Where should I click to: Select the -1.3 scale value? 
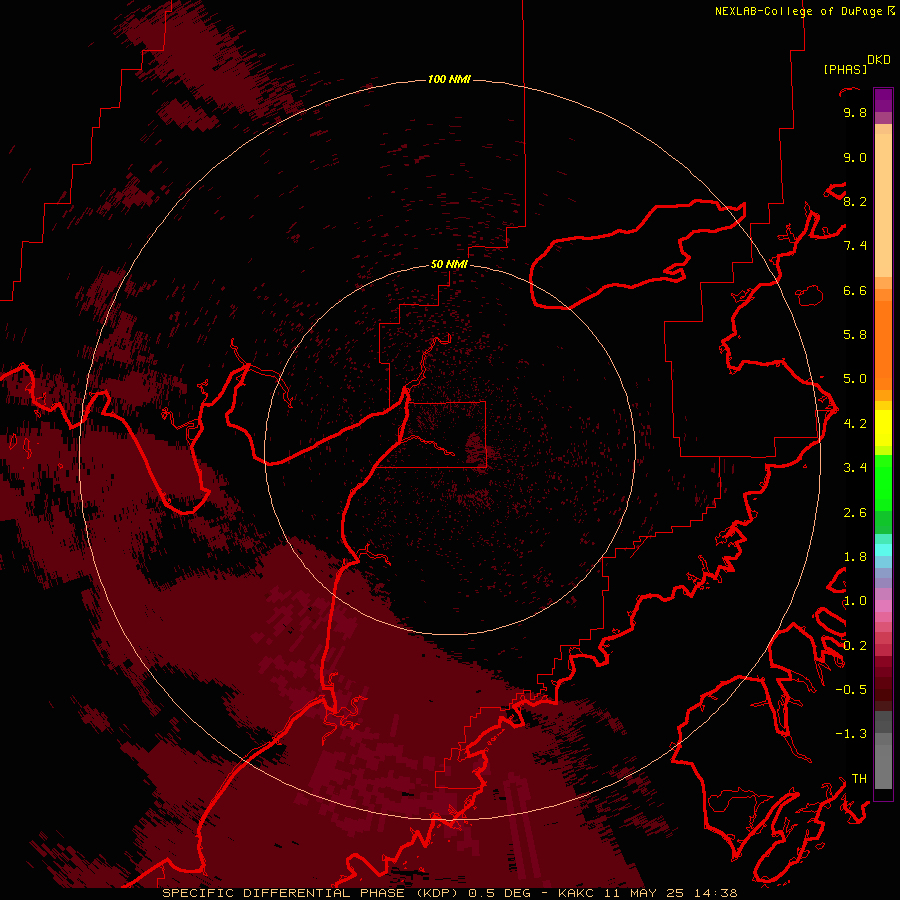[851, 734]
